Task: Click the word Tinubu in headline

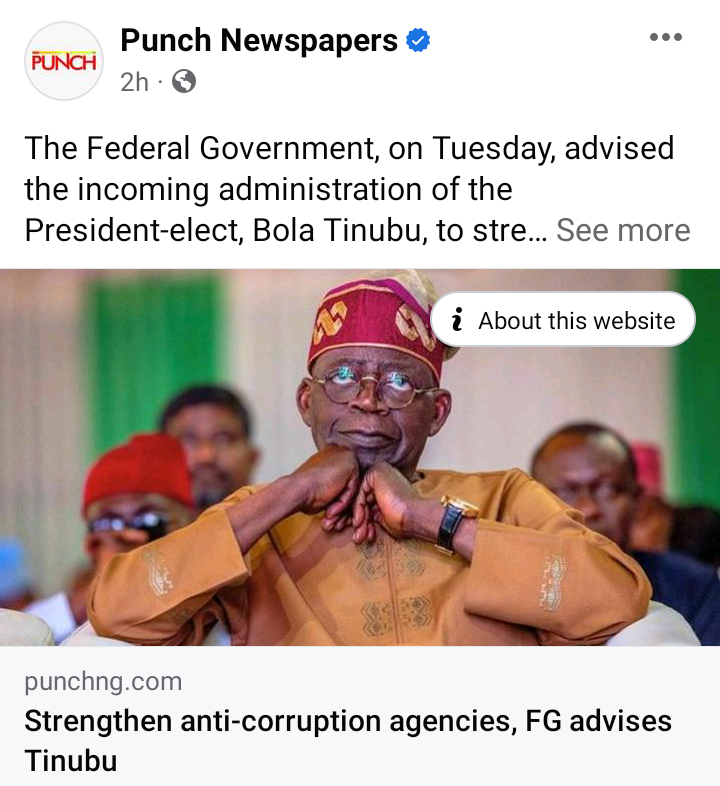Action: click(x=71, y=760)
